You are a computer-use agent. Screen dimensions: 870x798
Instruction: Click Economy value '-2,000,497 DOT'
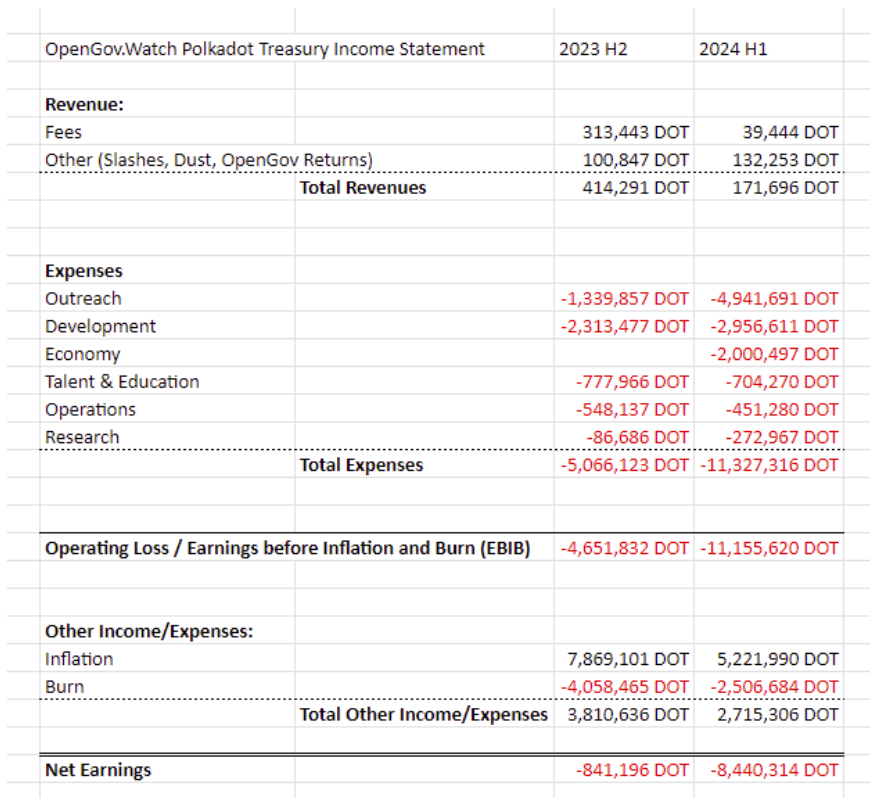775,354
